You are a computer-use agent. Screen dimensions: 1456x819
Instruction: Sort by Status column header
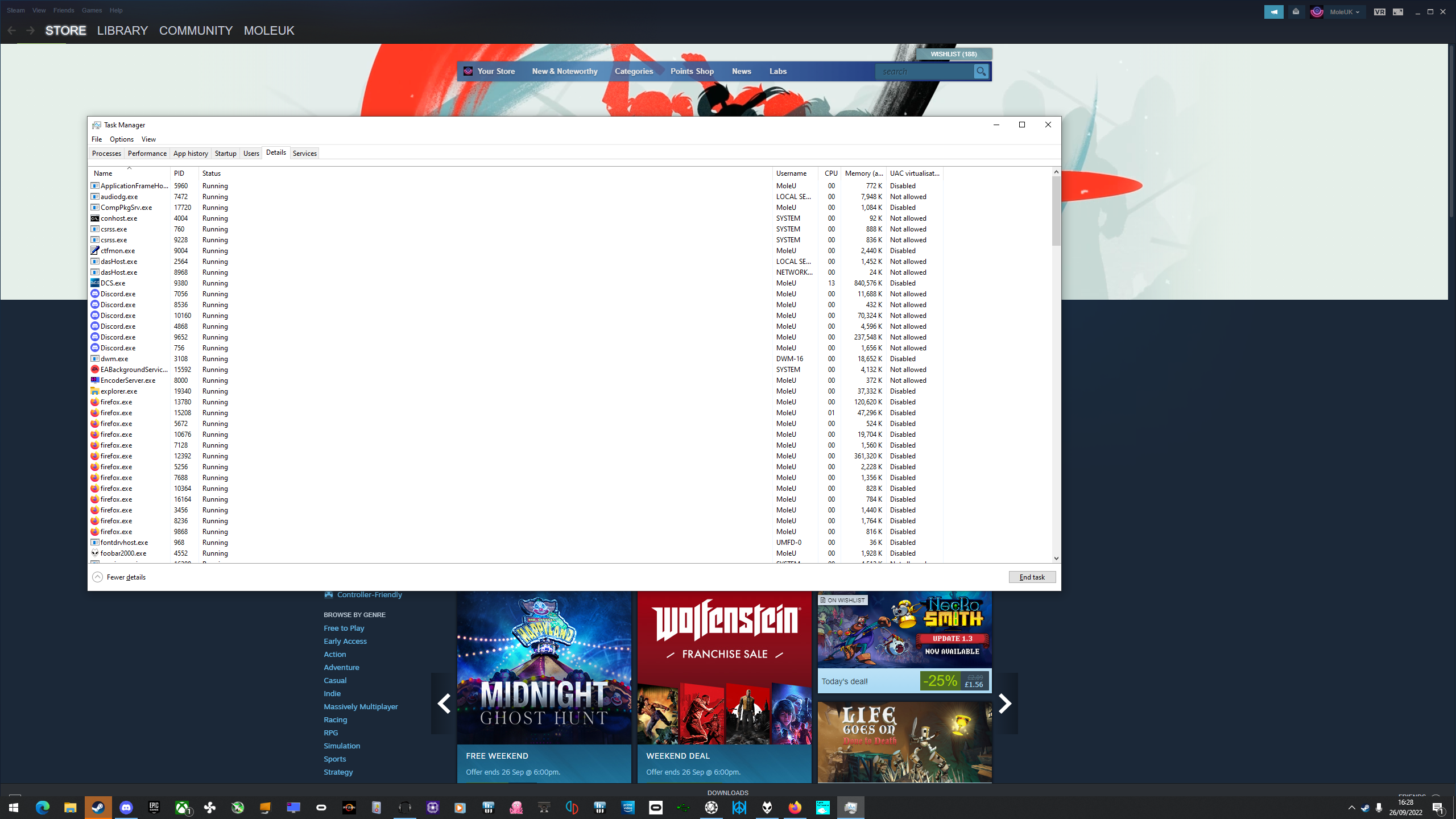(486, 173)
